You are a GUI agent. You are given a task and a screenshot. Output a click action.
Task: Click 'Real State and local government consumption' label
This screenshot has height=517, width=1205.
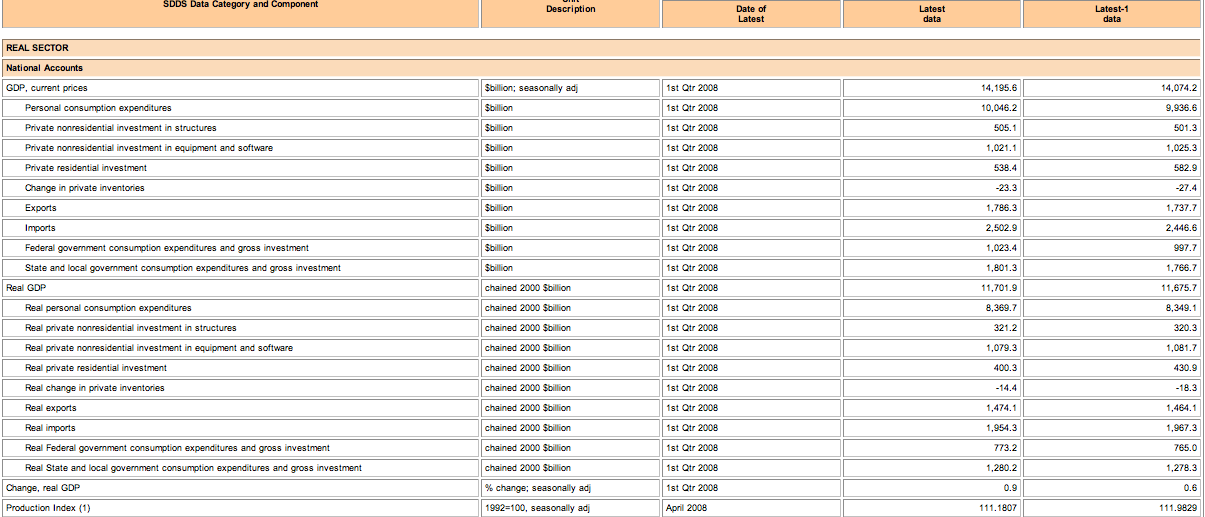[x=194, y=468]
